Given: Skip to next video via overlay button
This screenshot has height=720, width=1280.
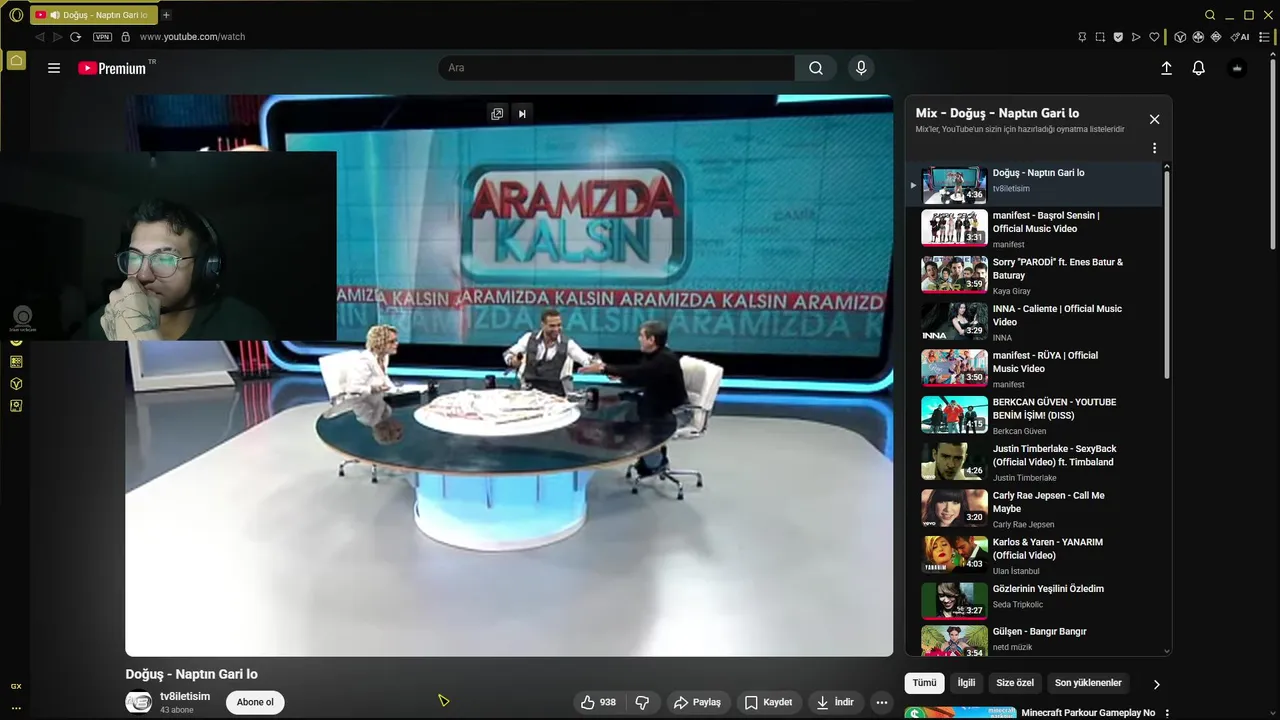Looking at the screenshot, I should (x=522, y=114).
